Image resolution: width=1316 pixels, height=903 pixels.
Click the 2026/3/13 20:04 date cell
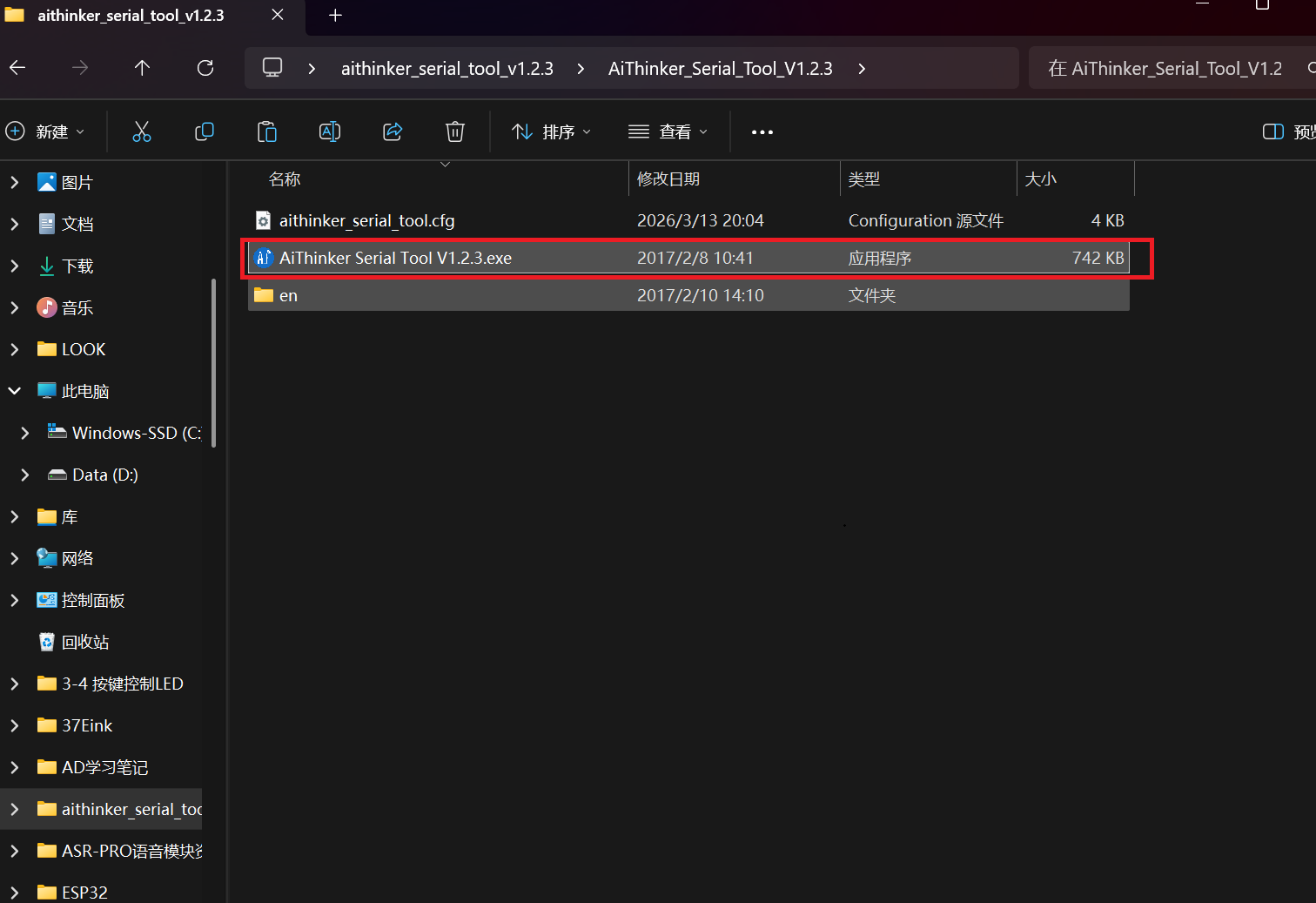coord(701,220)
